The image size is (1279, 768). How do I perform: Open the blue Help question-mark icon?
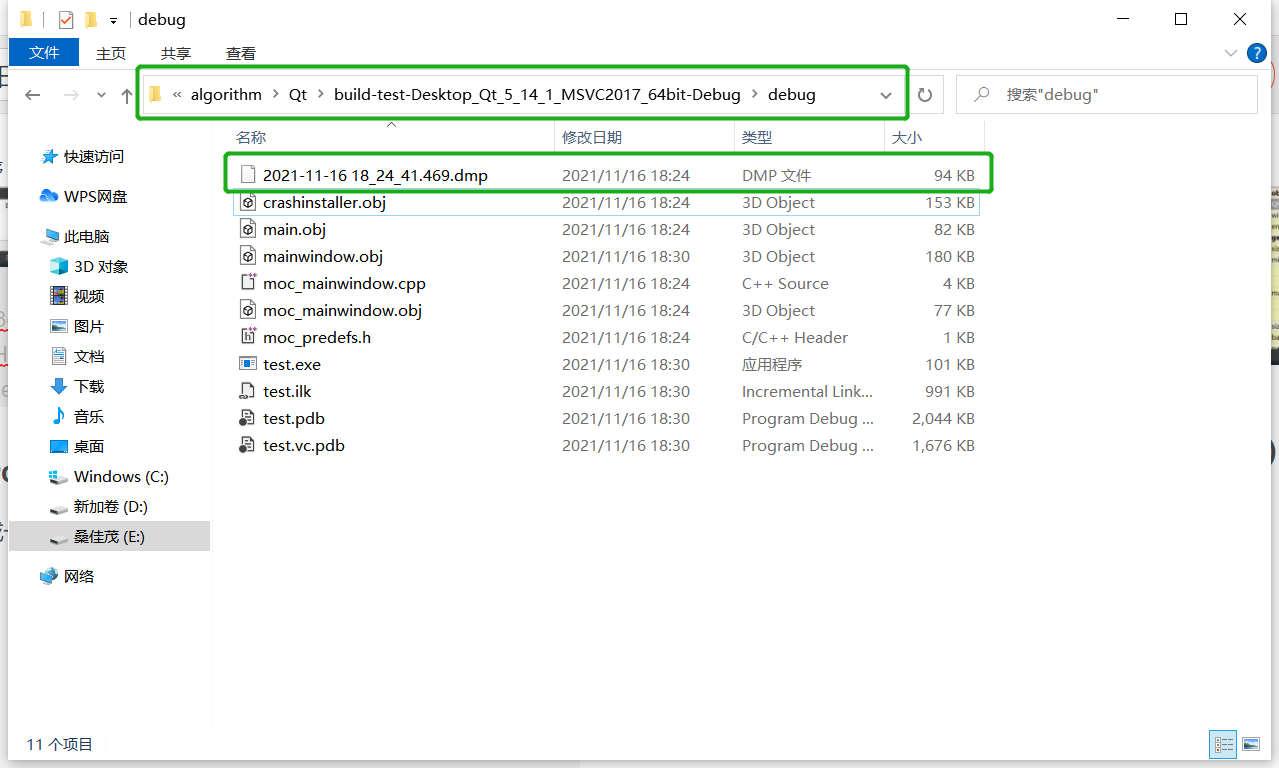(x=1257, y=53)
